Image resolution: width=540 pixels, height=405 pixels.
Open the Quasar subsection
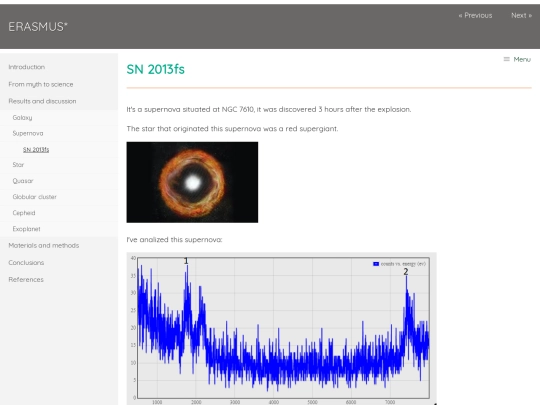23,181
